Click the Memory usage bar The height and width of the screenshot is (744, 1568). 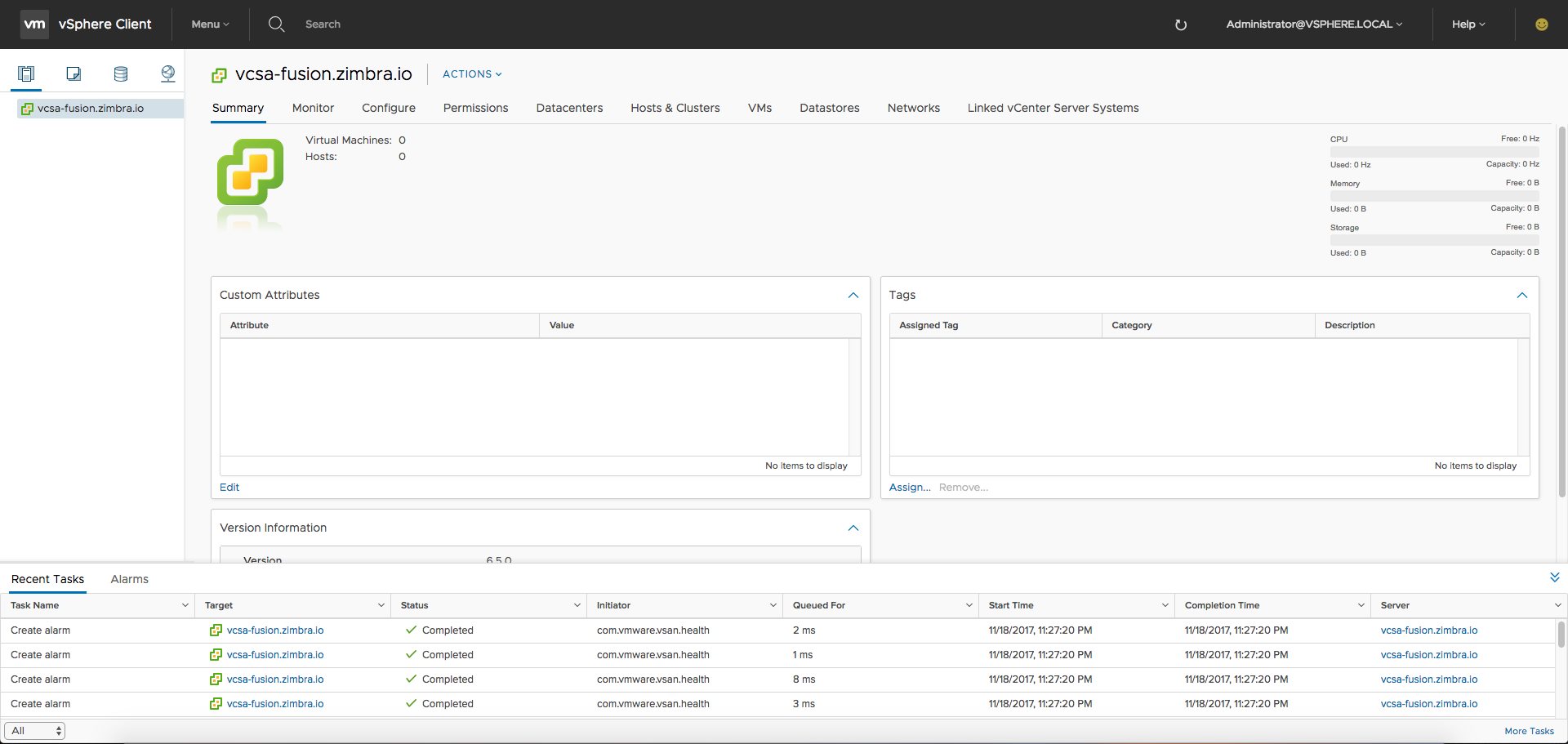[x=1434, y=196]
